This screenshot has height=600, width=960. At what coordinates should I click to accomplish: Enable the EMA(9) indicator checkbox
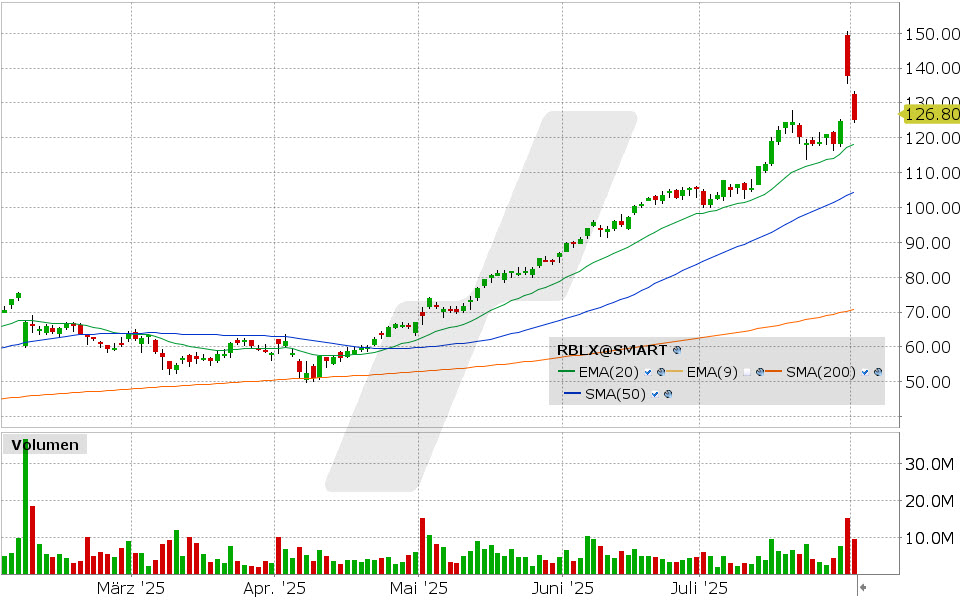click(746, 372)
